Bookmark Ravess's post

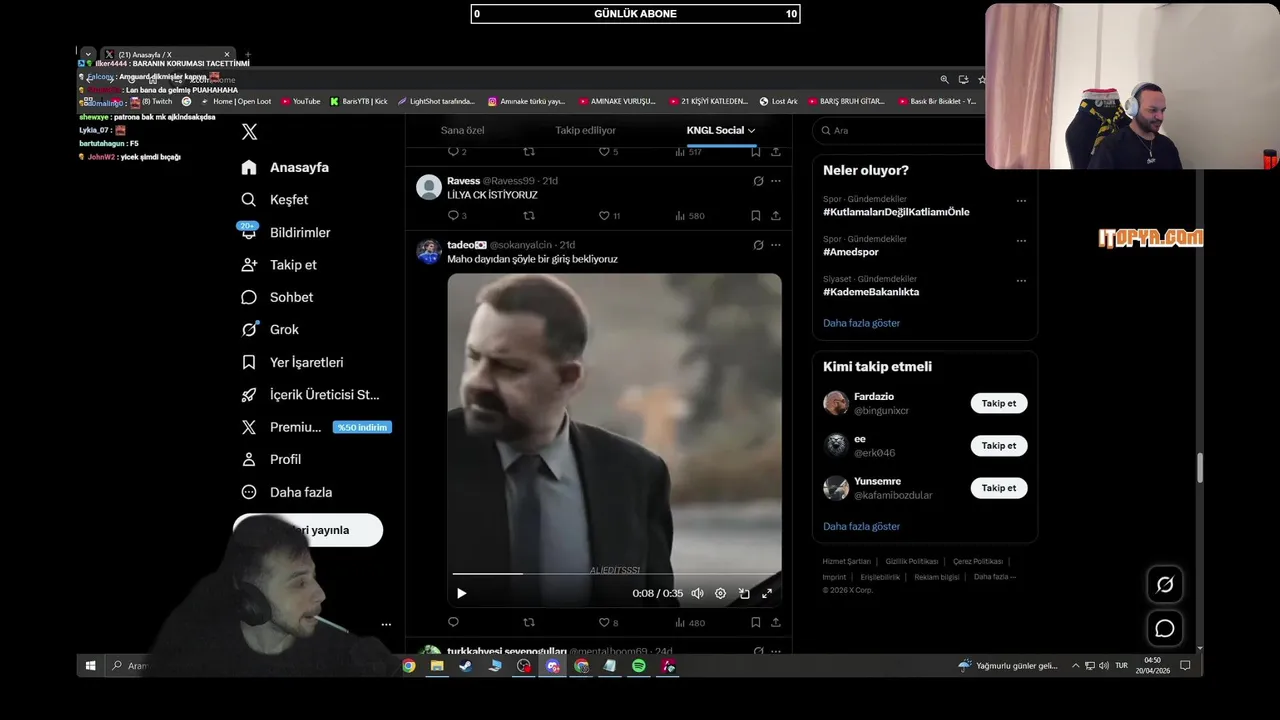755,215
